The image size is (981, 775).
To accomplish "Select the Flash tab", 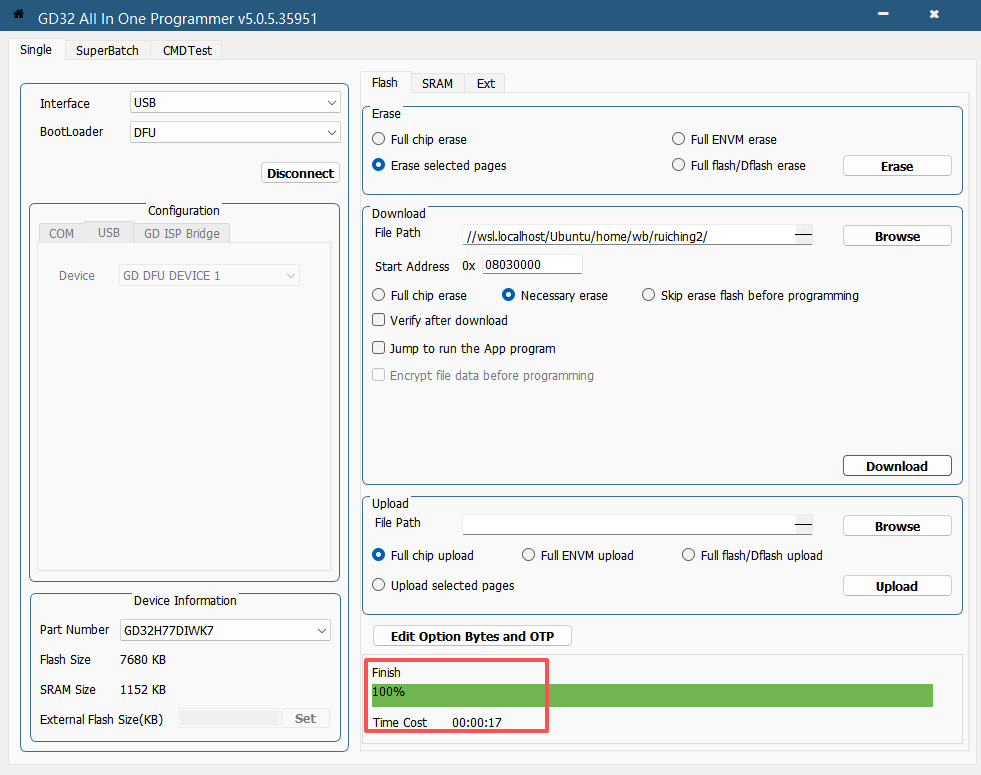I will pos(385,83).
